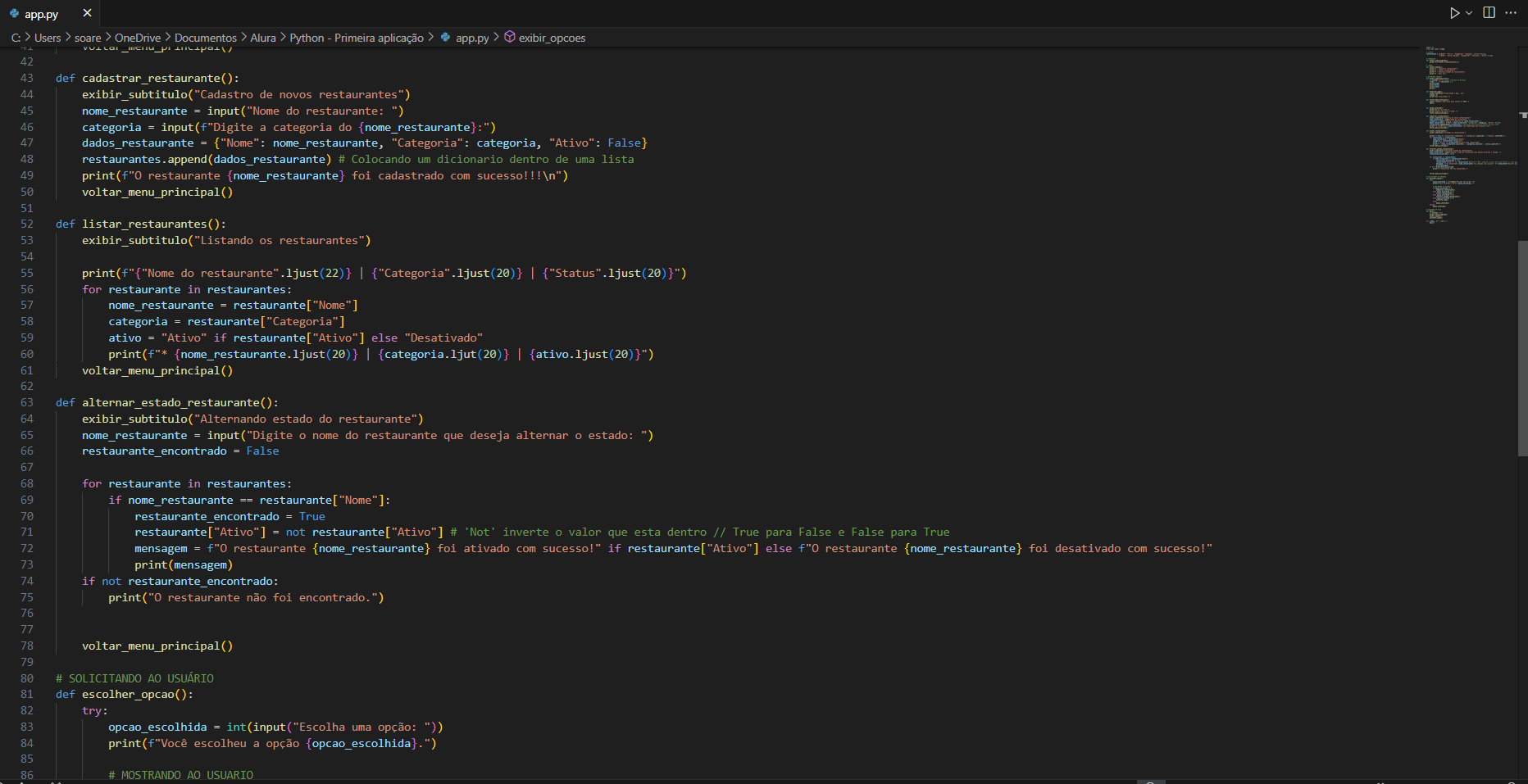Screen dimensions: 1528x784
Task: Open the soare breadcrumb folder
Action: tap(88, 38)
